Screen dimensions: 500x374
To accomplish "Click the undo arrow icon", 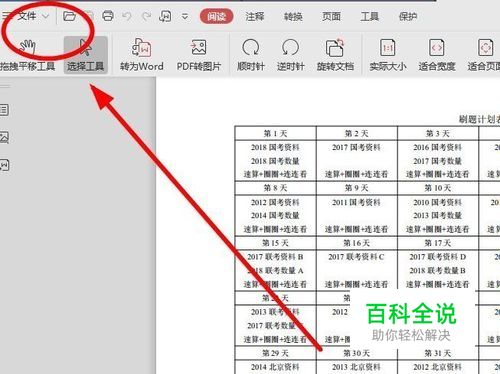I will [x=127, y=16].
